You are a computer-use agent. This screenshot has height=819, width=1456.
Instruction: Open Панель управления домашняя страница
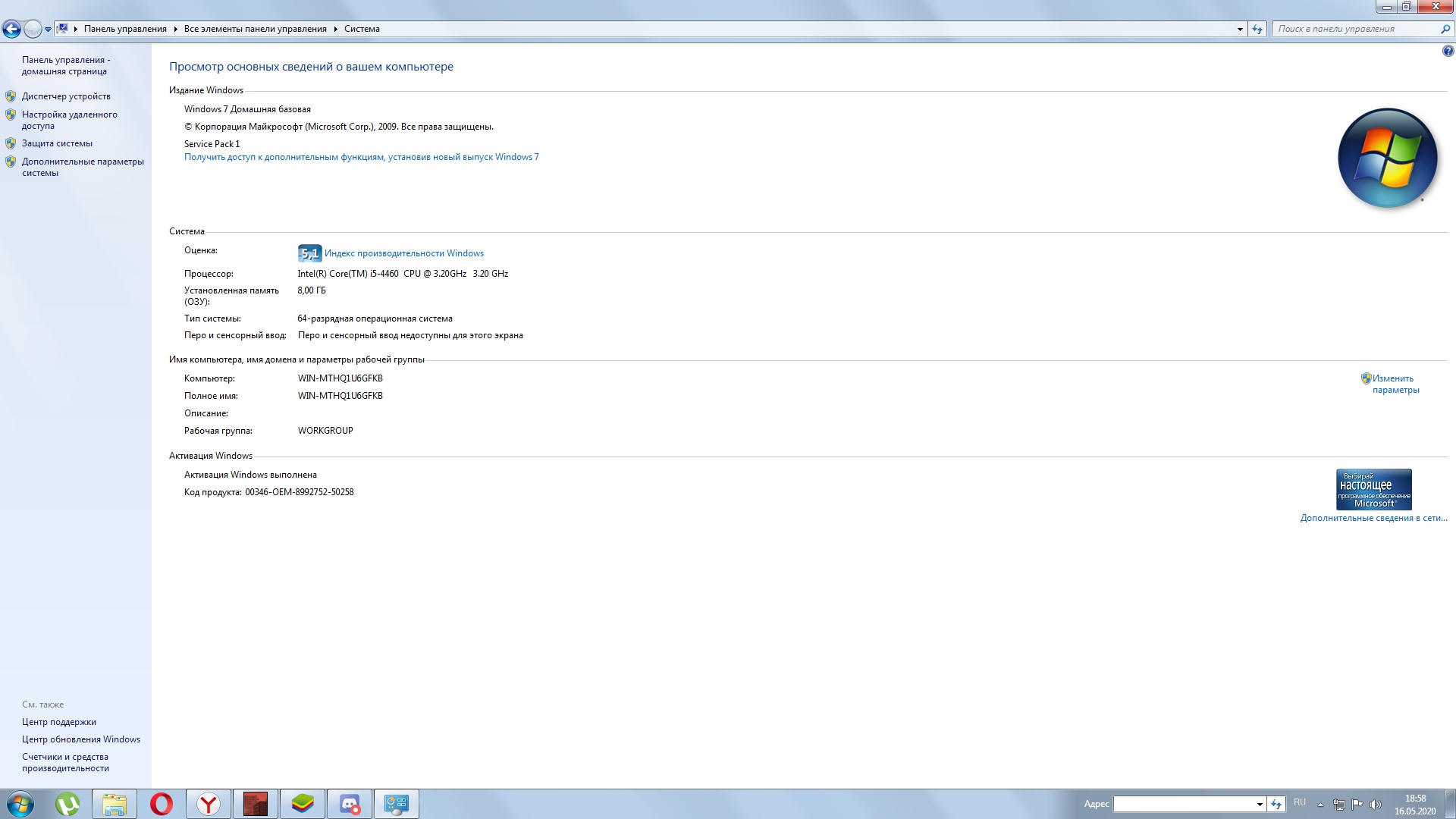(65, 65)
